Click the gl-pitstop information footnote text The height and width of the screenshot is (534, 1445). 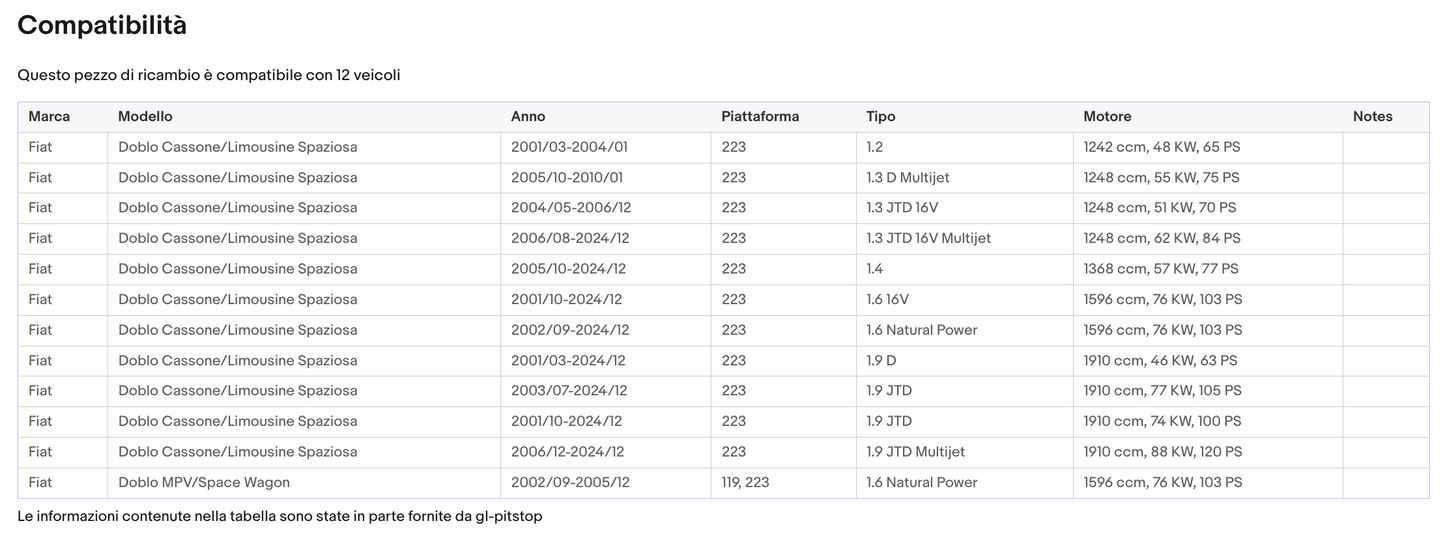pyautogui.click(x=280, y=517)
